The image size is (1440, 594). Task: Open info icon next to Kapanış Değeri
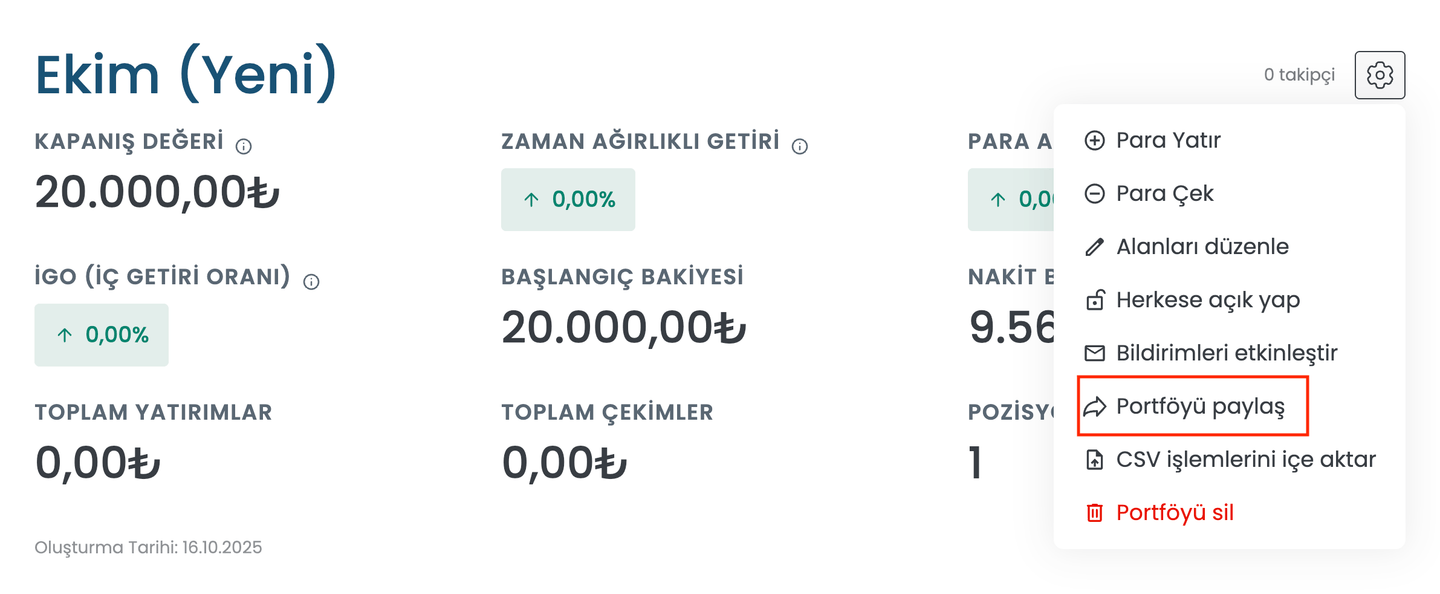click(x=244, y=146)
